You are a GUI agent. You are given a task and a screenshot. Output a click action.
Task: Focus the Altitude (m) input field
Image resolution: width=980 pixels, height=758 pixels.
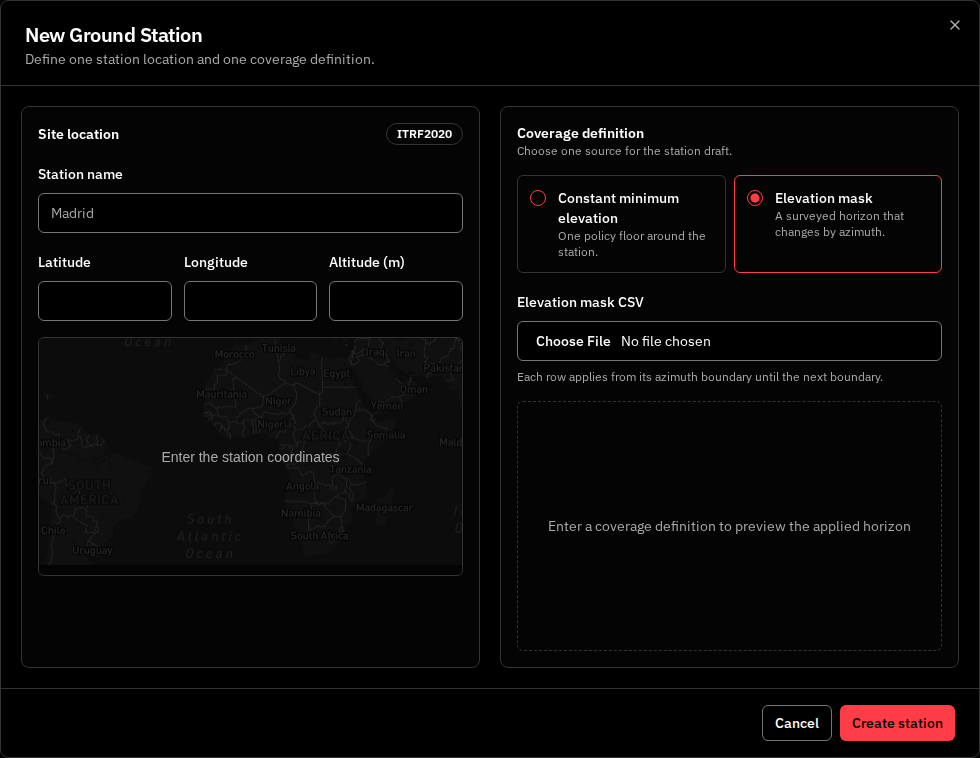396,301
